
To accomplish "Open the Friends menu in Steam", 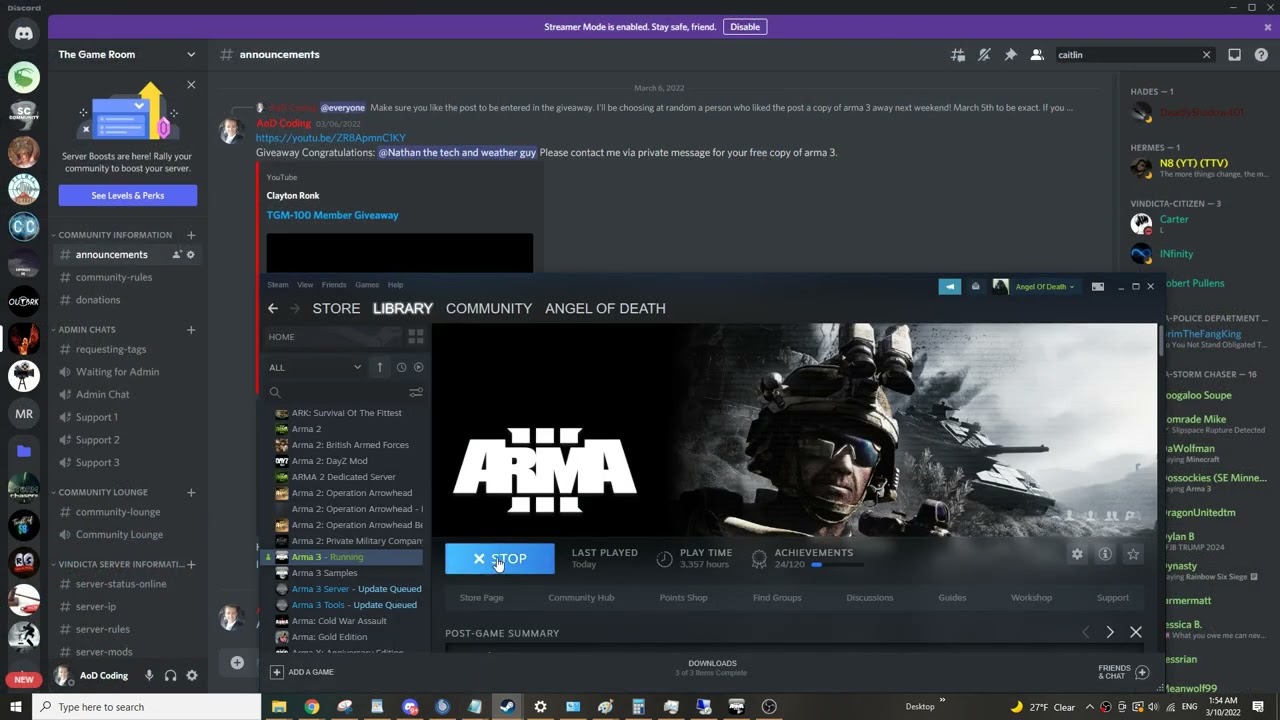I will (334, 285).
